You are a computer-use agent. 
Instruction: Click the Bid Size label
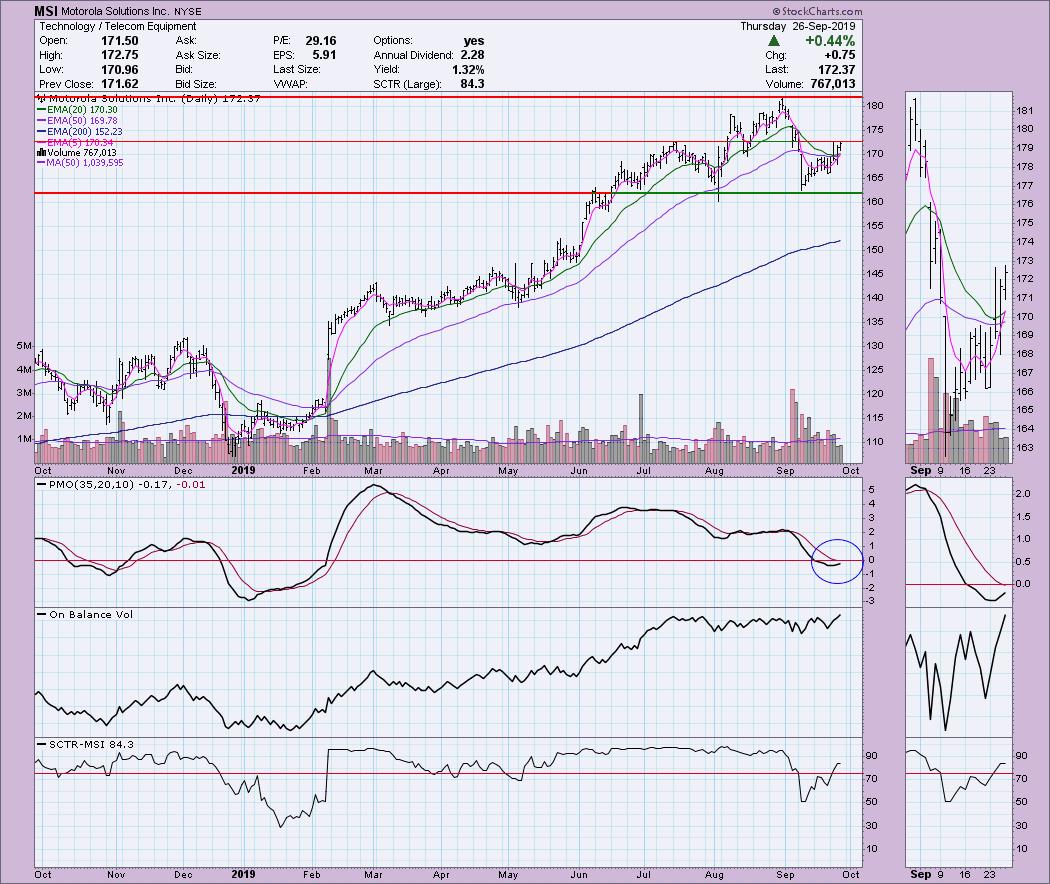(x=196, y=84)
